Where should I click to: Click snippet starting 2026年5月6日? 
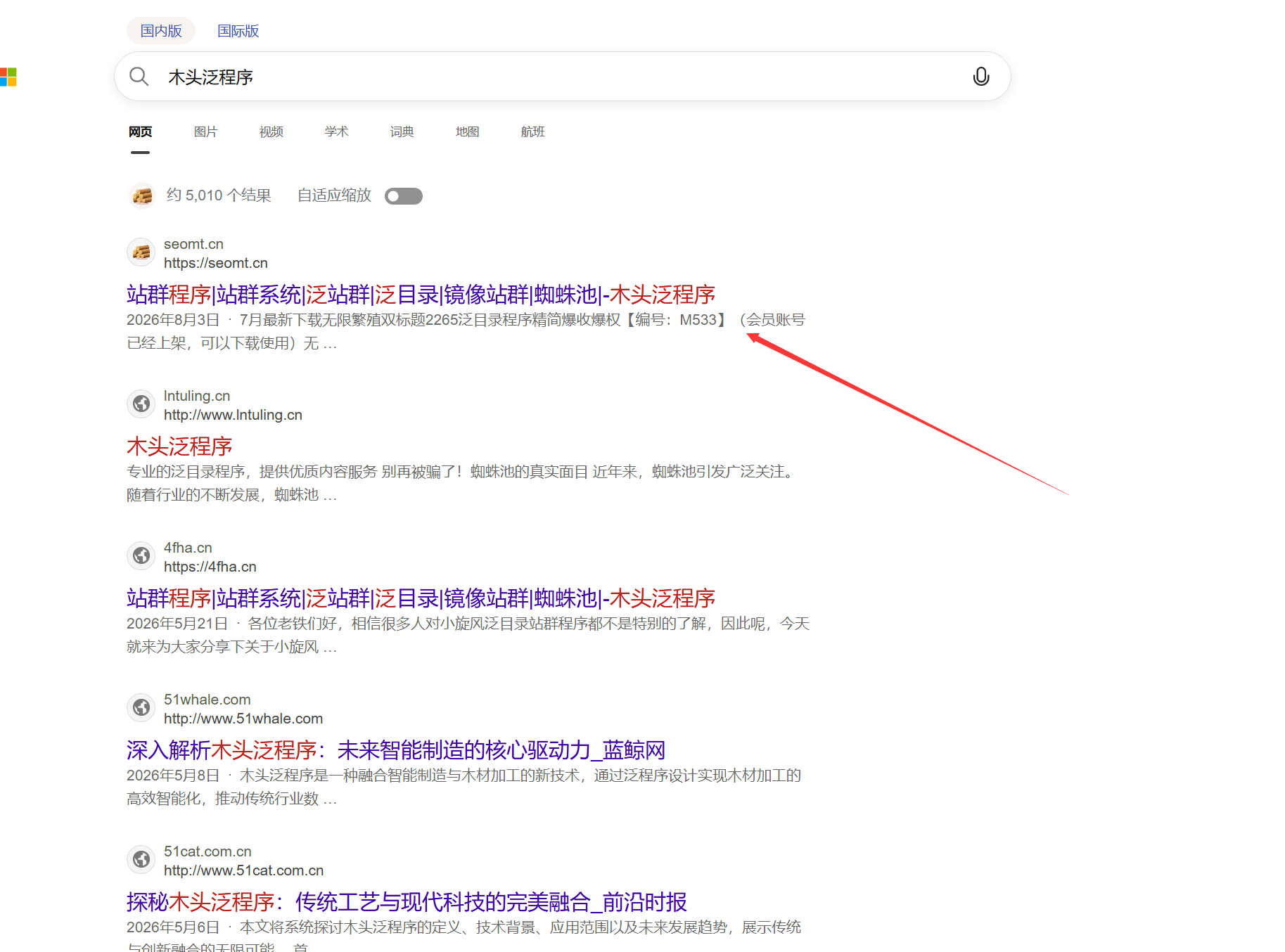coord(464,936)
